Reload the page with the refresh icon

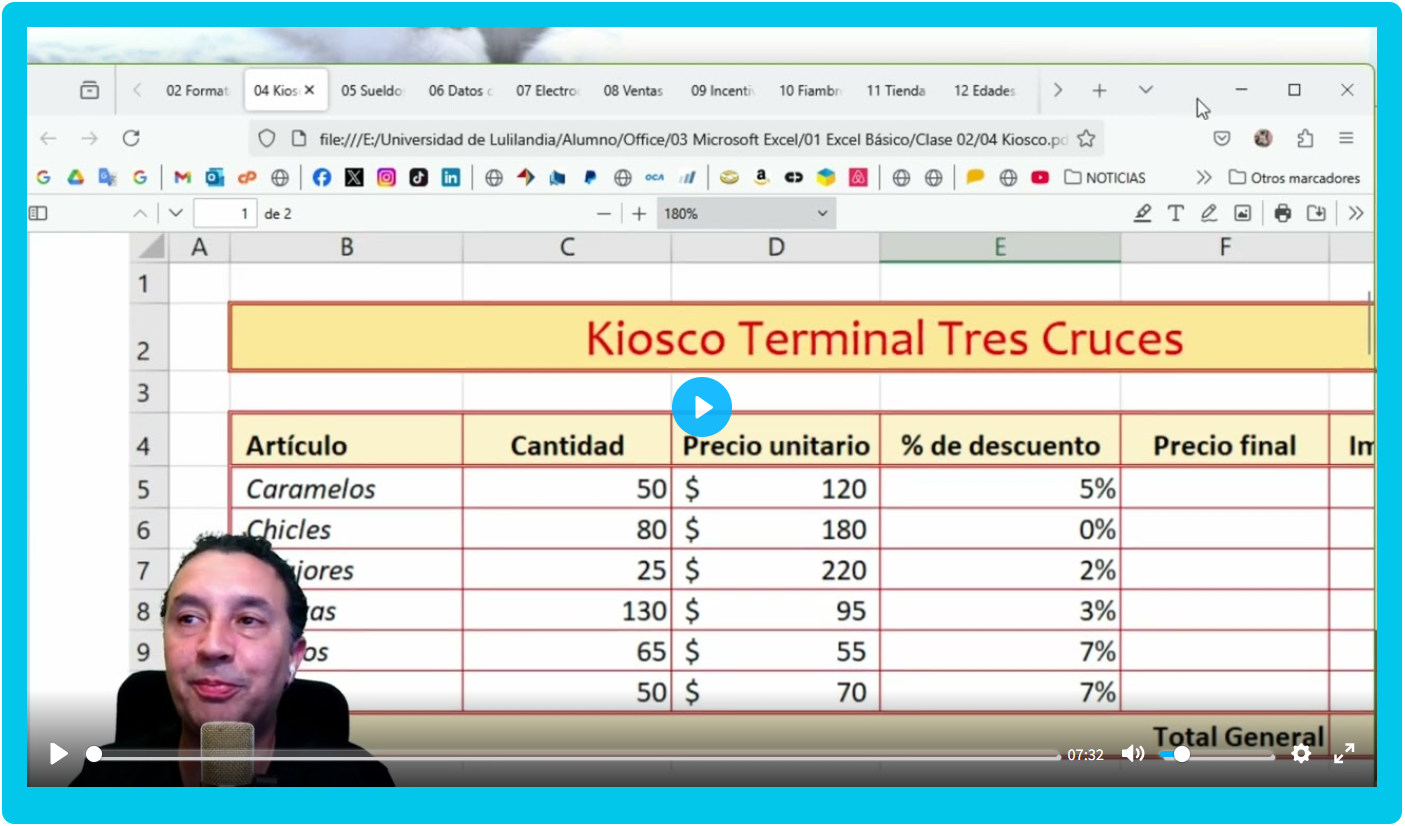pos(131,138)
